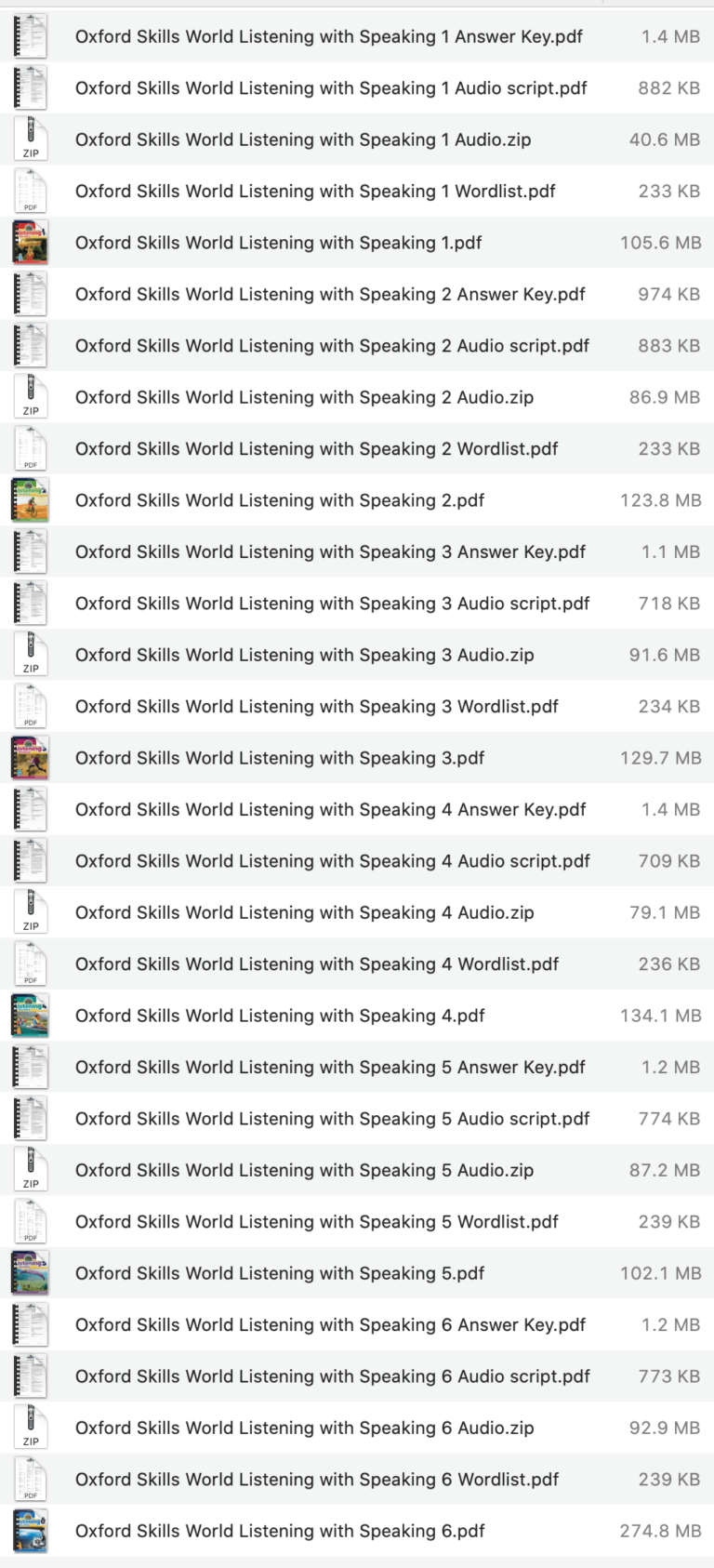Select the Speaking 4 Audio script row
The image size is (714, 1568).
pyautogui.click(x=331, y=861)
